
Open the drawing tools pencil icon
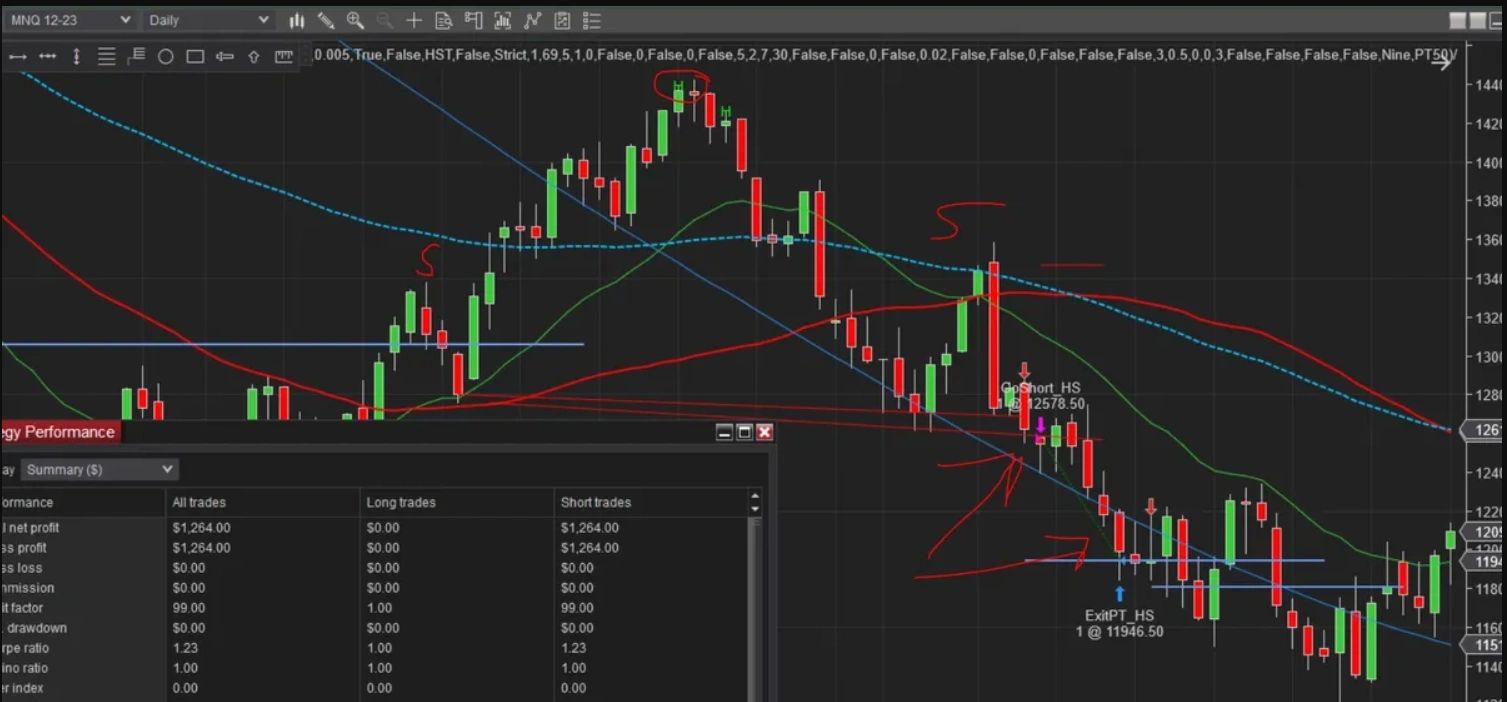tap(326, 20)
